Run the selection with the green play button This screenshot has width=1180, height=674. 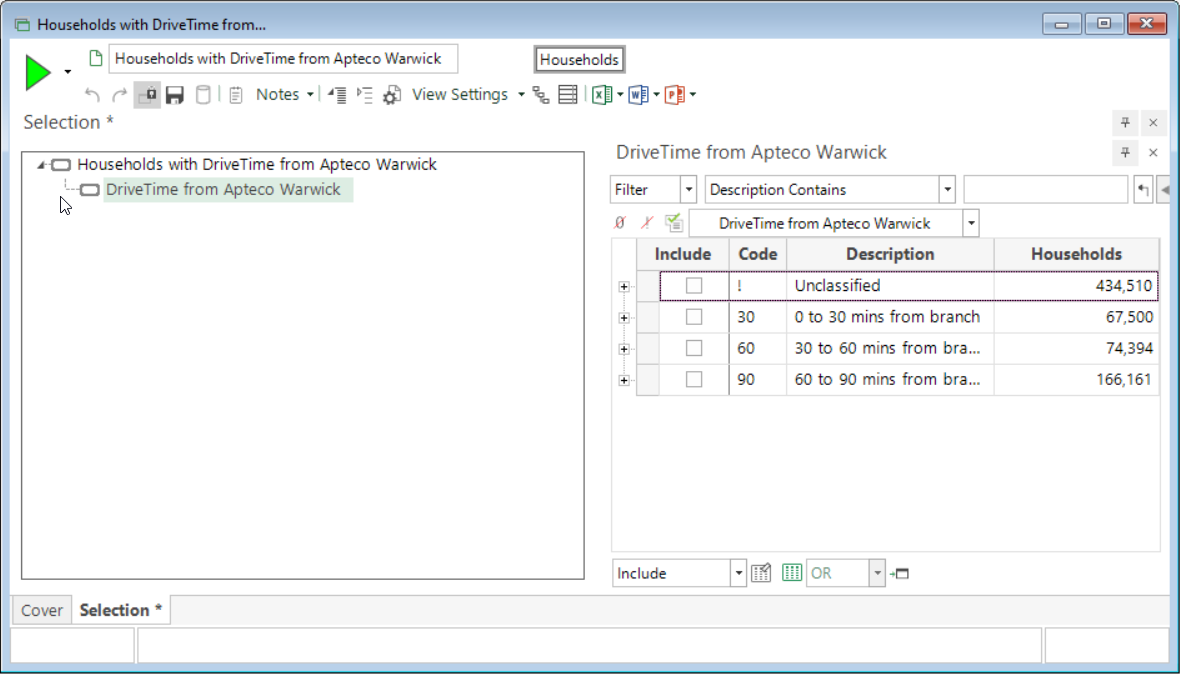pyautogui.click(x=38, y=73)
